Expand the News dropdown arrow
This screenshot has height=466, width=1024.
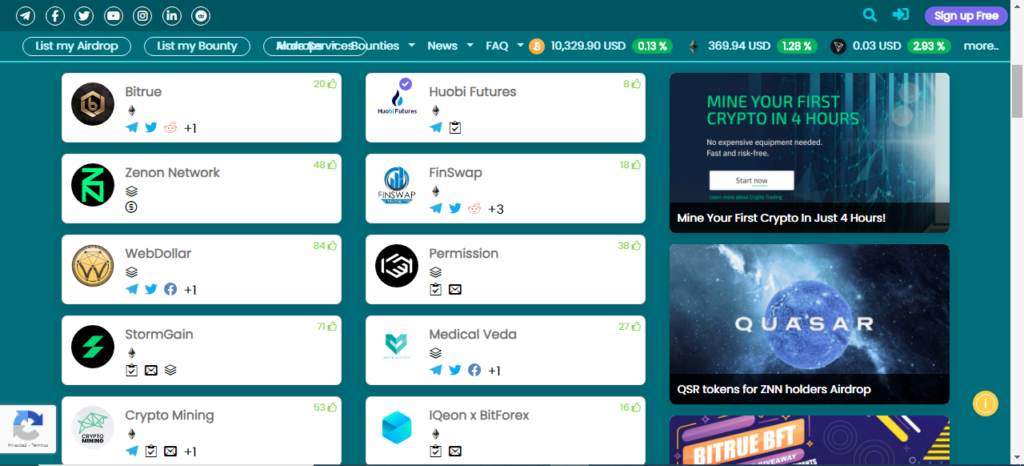coord(470,46)
